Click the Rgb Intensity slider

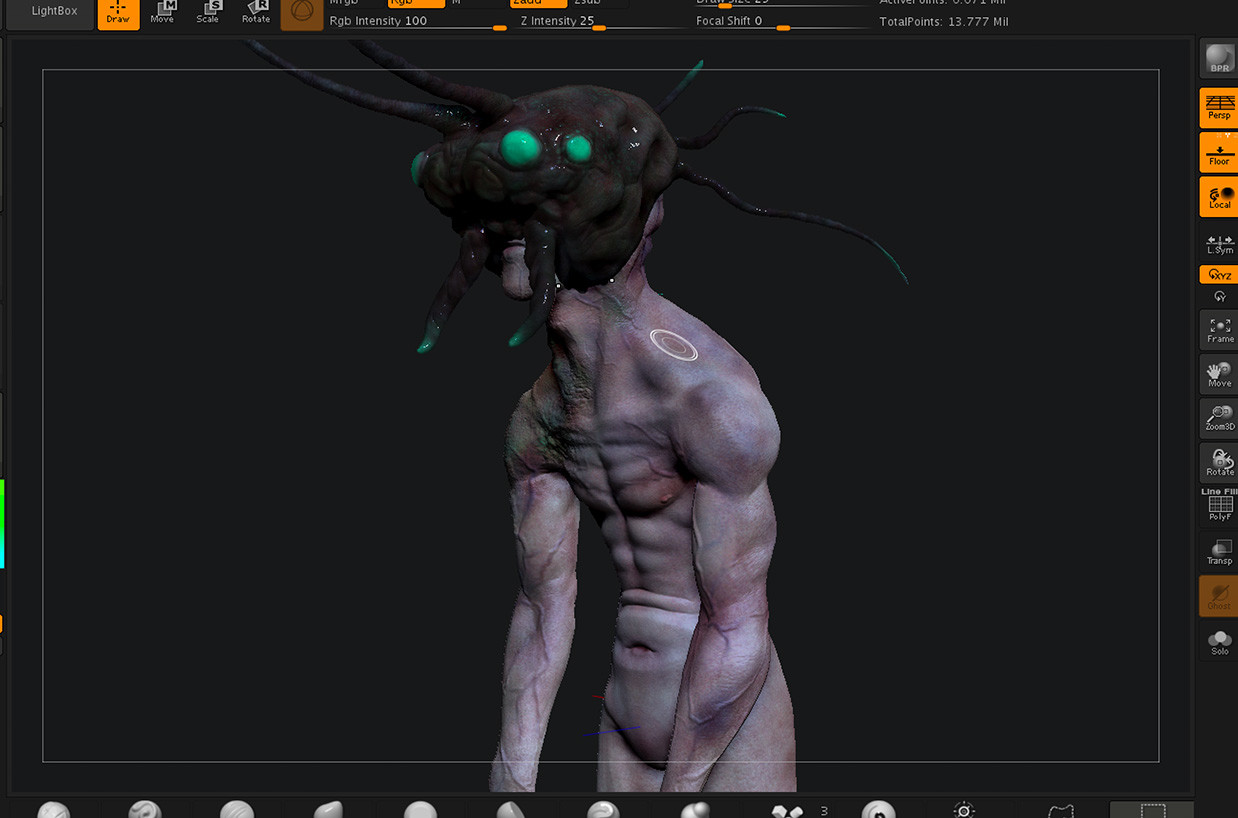(x=418, y=21)
